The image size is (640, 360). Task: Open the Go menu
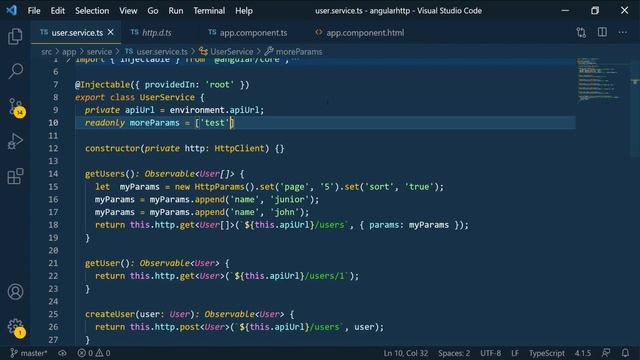click(153, 11)
